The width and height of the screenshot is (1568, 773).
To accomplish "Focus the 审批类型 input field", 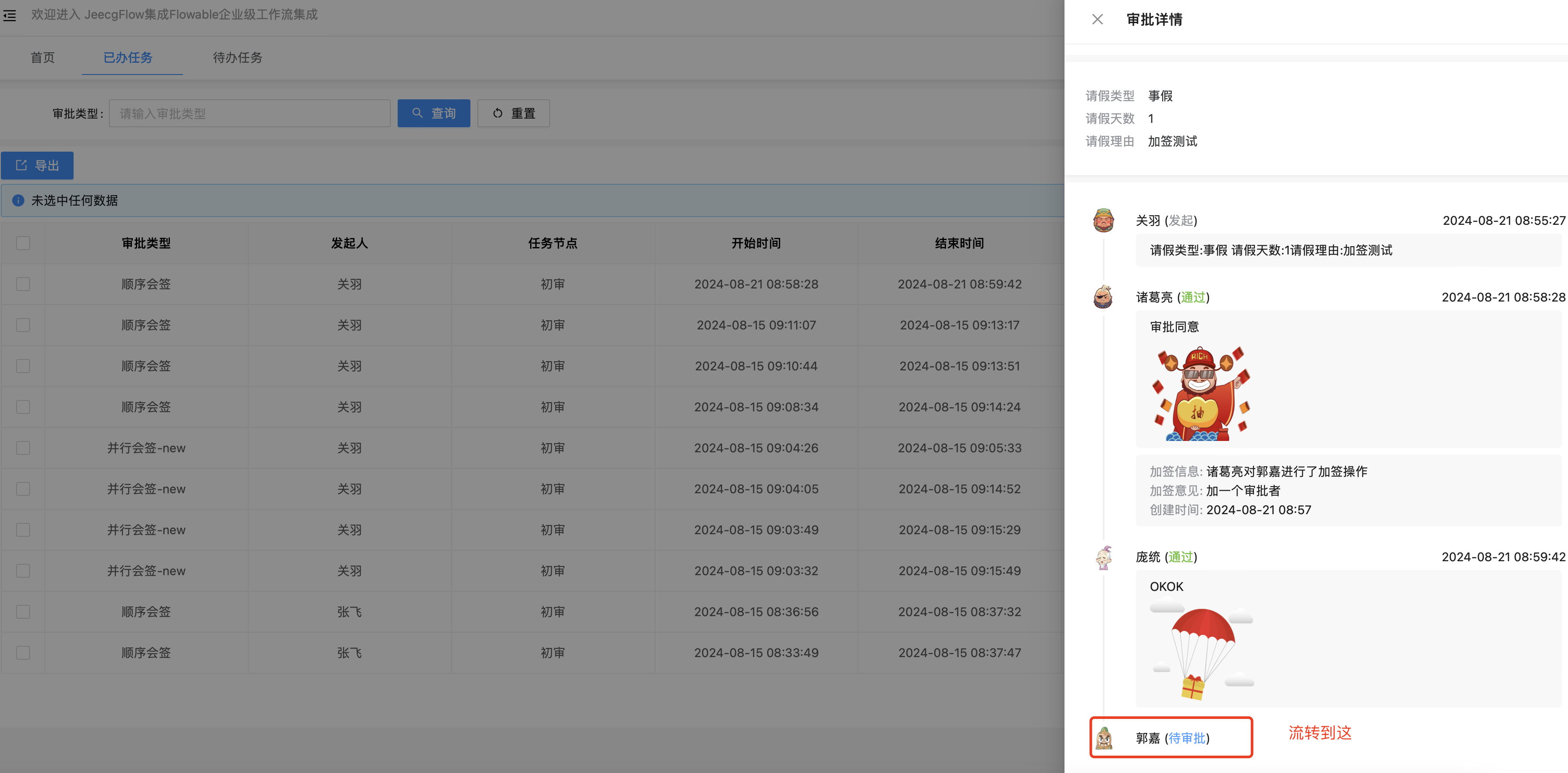I will (x=250, y=113).
